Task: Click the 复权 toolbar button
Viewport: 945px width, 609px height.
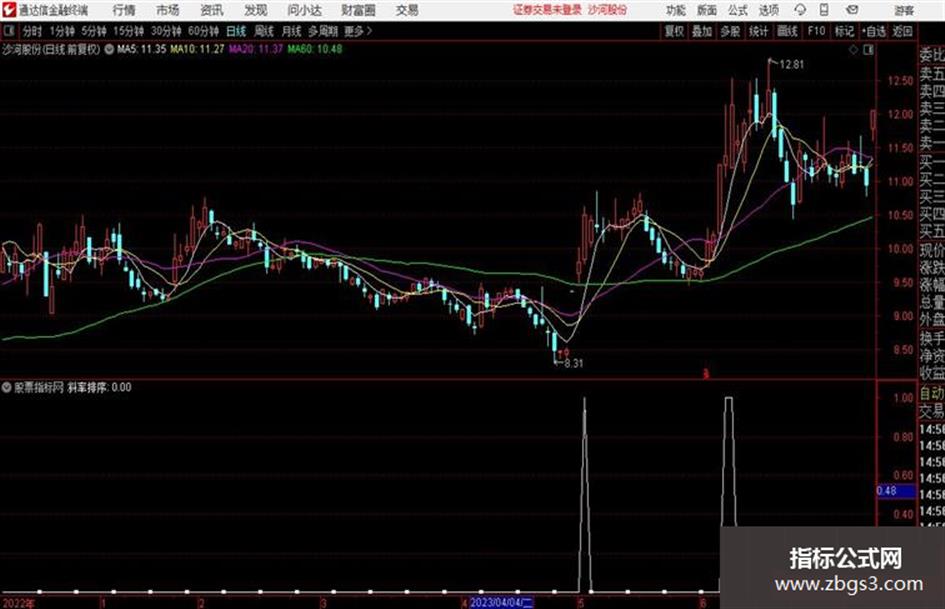Action: tap(674, 31)
